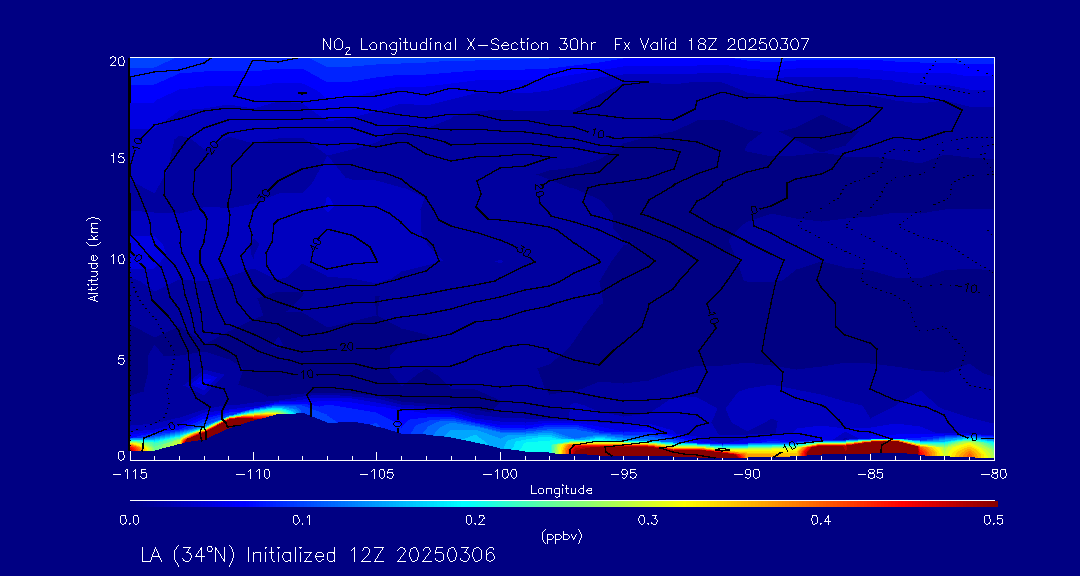Click the longitude tick label "−115"
Viewport: 1080px width, 576px height.
(x=129, y=475)
